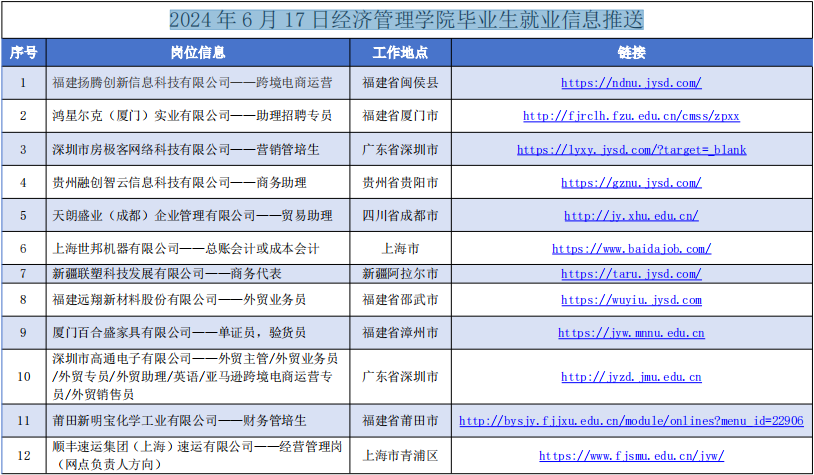Follow the gznu.jysd.com hyperlink
Viewport: 814px width, 475px height.
click(x=631, y=183)
